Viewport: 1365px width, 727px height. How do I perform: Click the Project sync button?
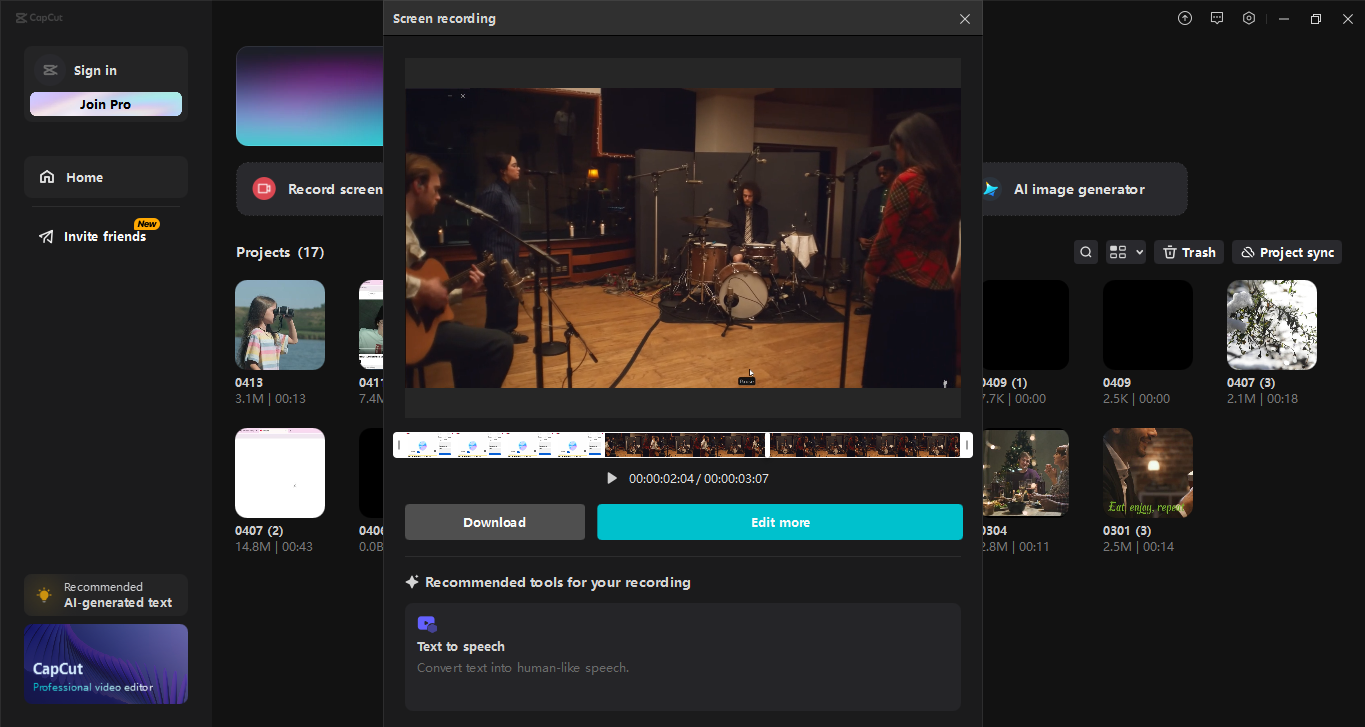pyautogui.click(x=1287, y=252)
